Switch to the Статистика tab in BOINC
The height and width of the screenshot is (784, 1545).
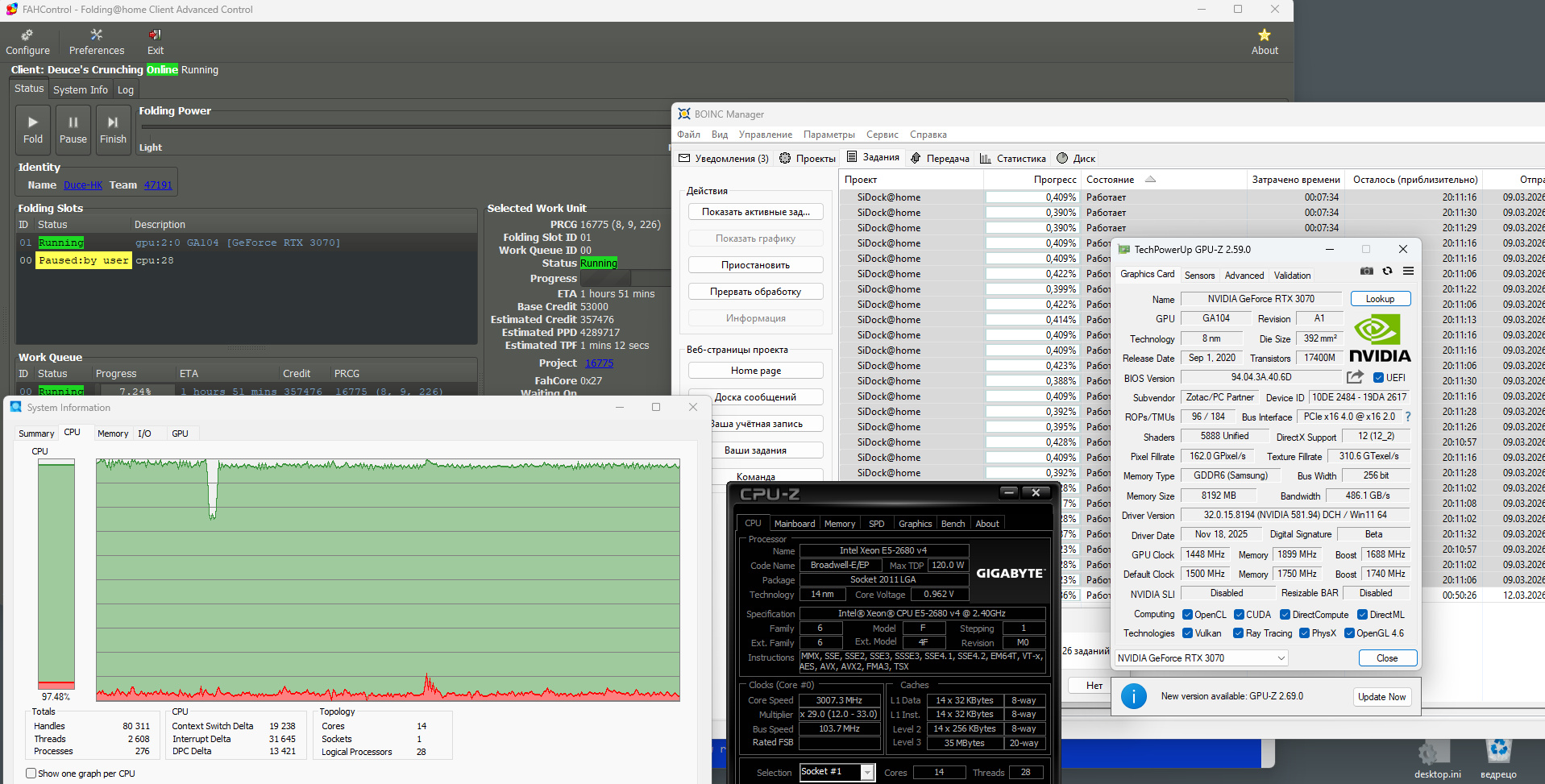(1013, 158)
